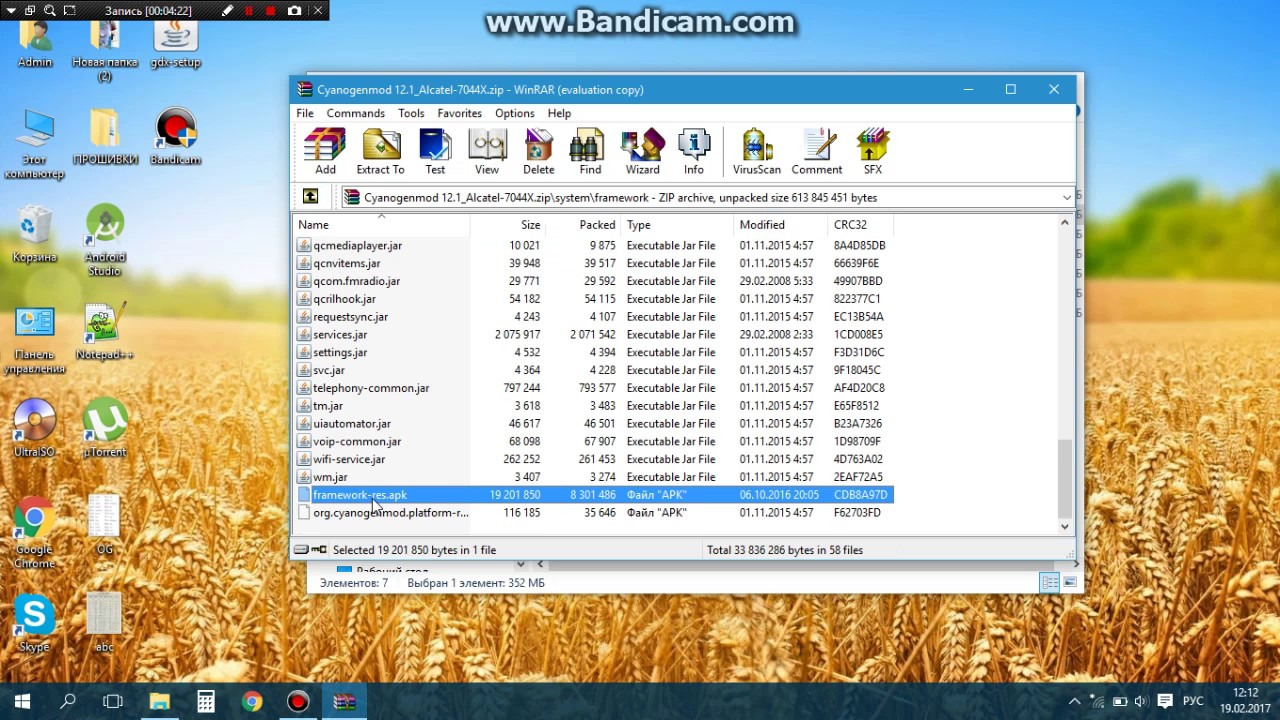The height and width of the screenshot is (720, 1280).
Task: Click the Delete toolbar icon
Action: 538,152
